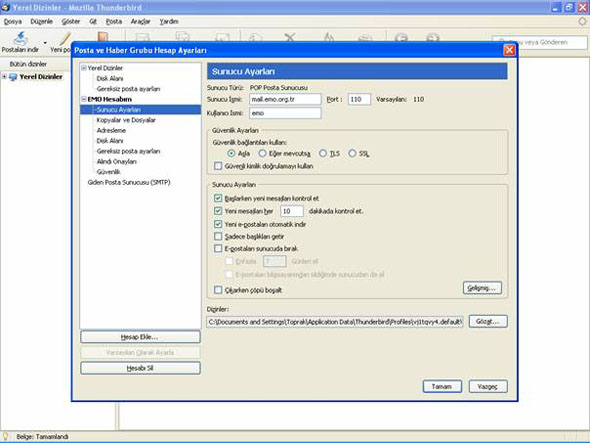Open the drop-down arrow beside Postaları indir
The width and height of the screenshot is (590, 443).
45,43
